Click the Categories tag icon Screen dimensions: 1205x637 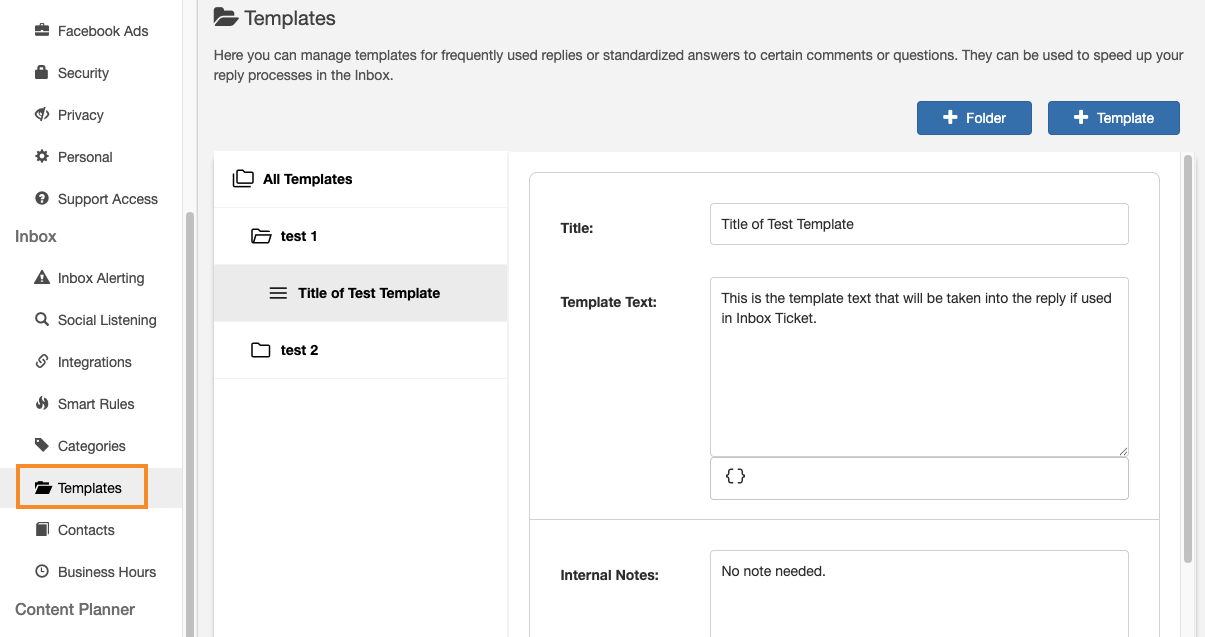click(x=42, y=446)
